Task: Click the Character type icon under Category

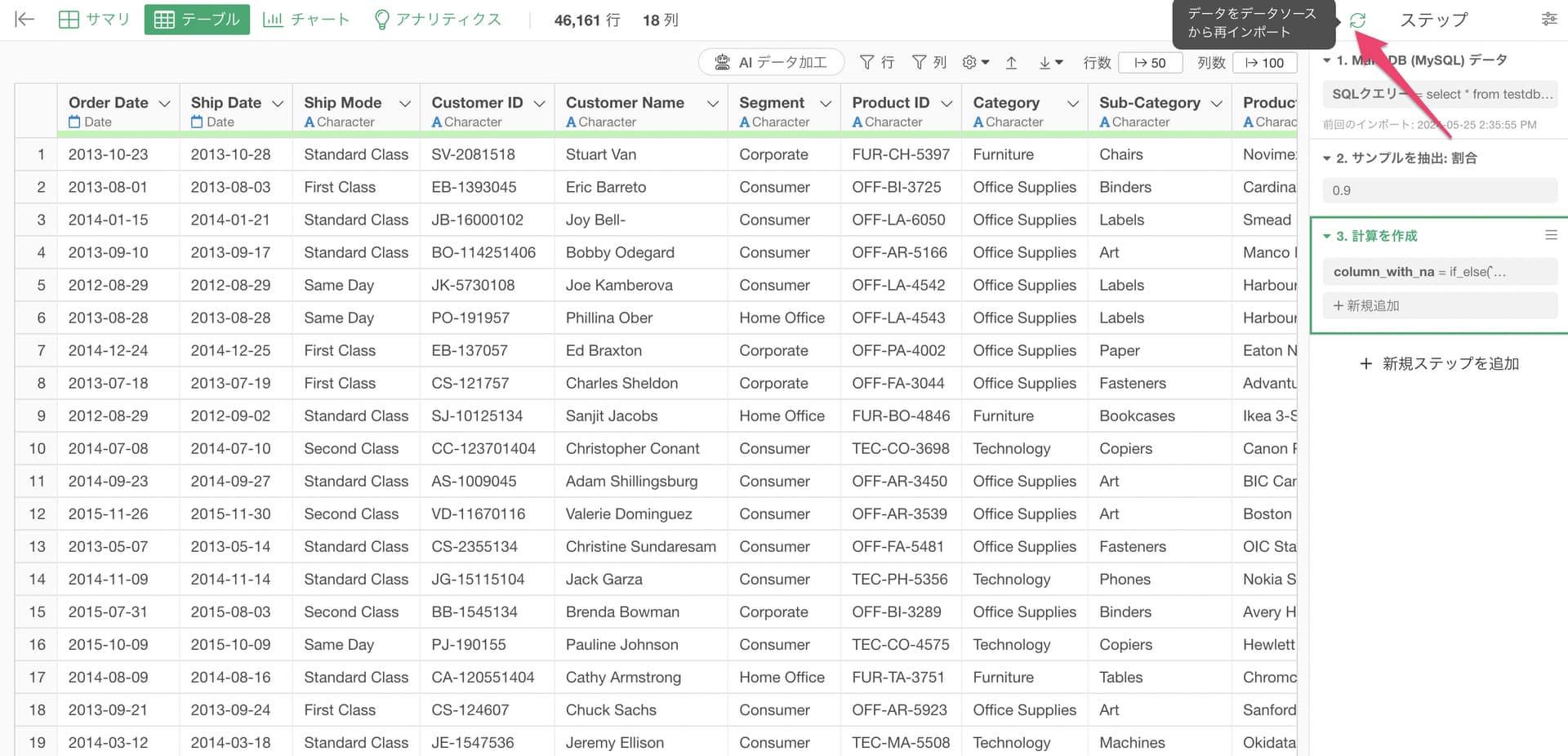Action: tap(978, 122)
